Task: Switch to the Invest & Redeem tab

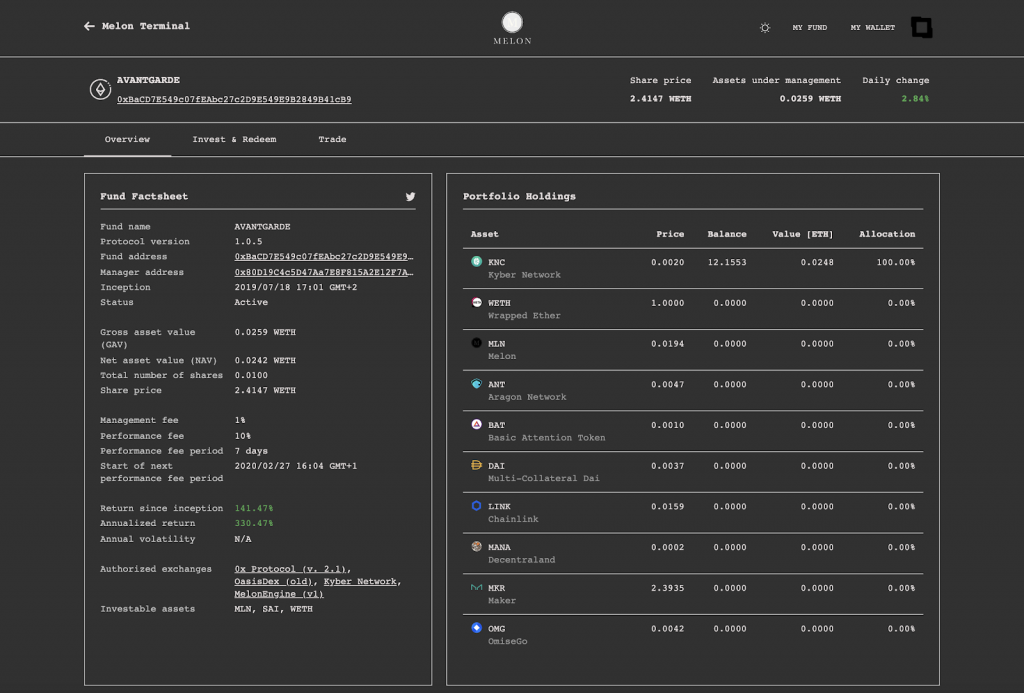Action: (x=234, y=139)
